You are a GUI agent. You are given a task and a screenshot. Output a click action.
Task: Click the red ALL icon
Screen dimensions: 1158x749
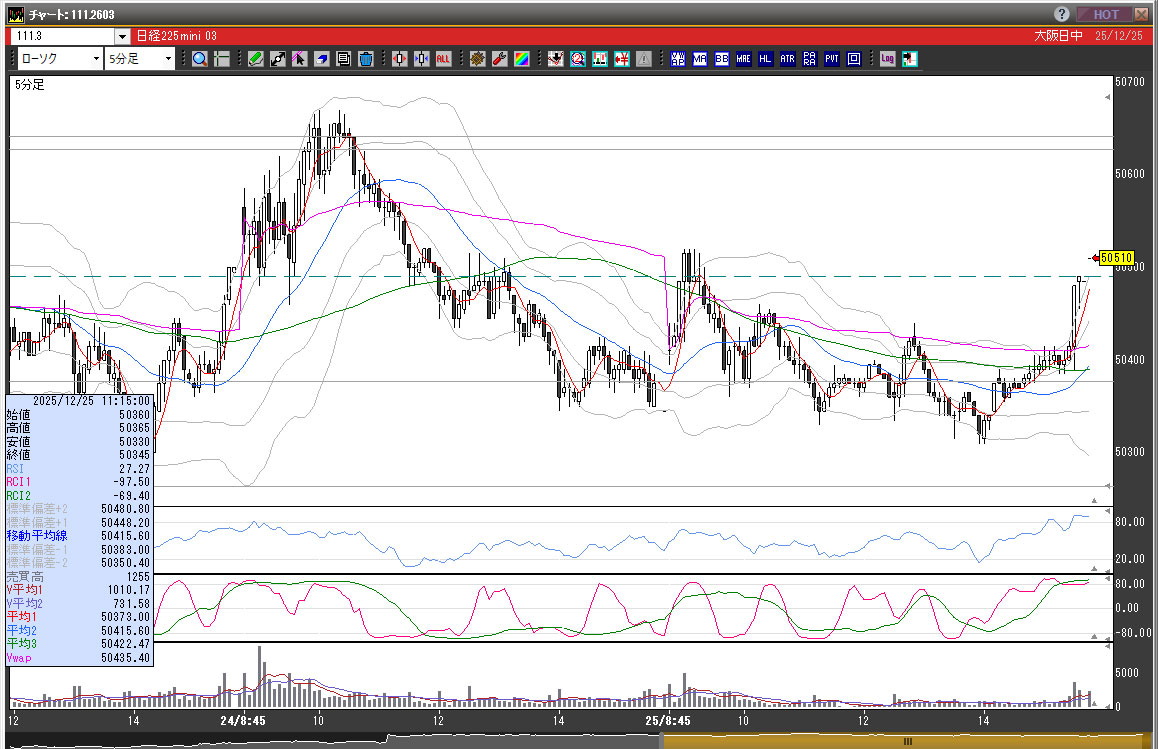442,59
